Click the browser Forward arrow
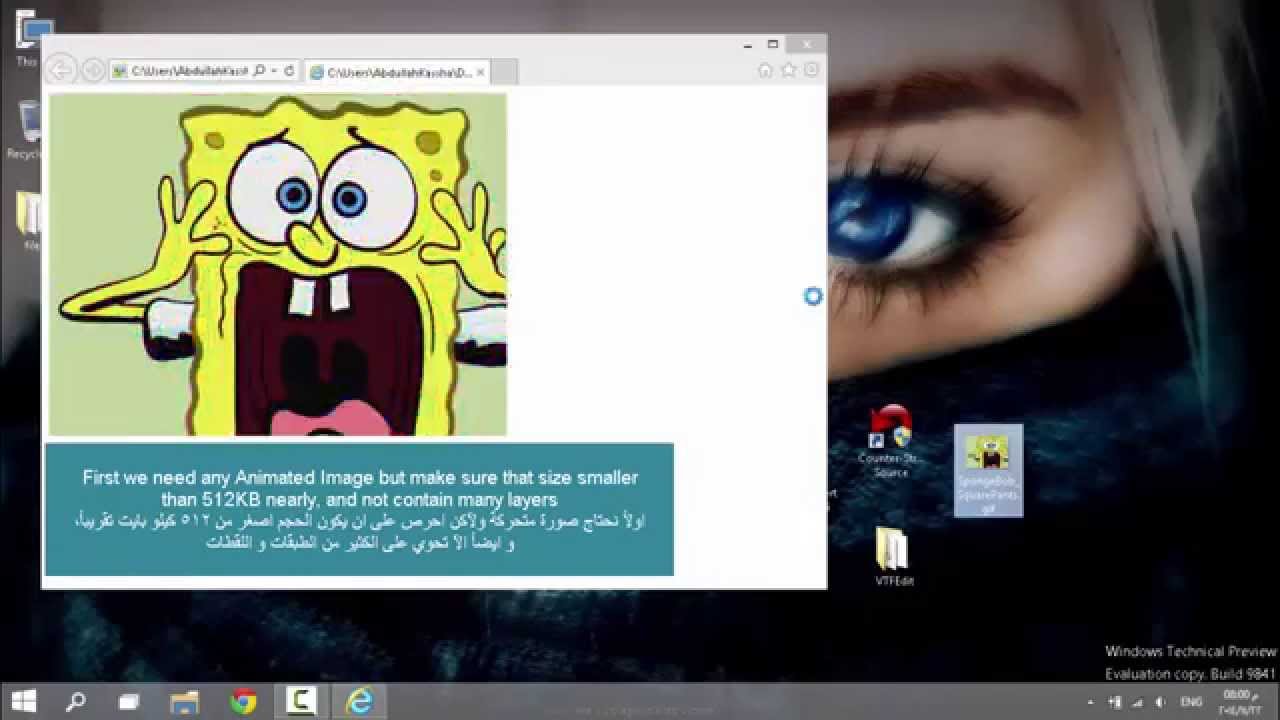 tap(93, 70)
